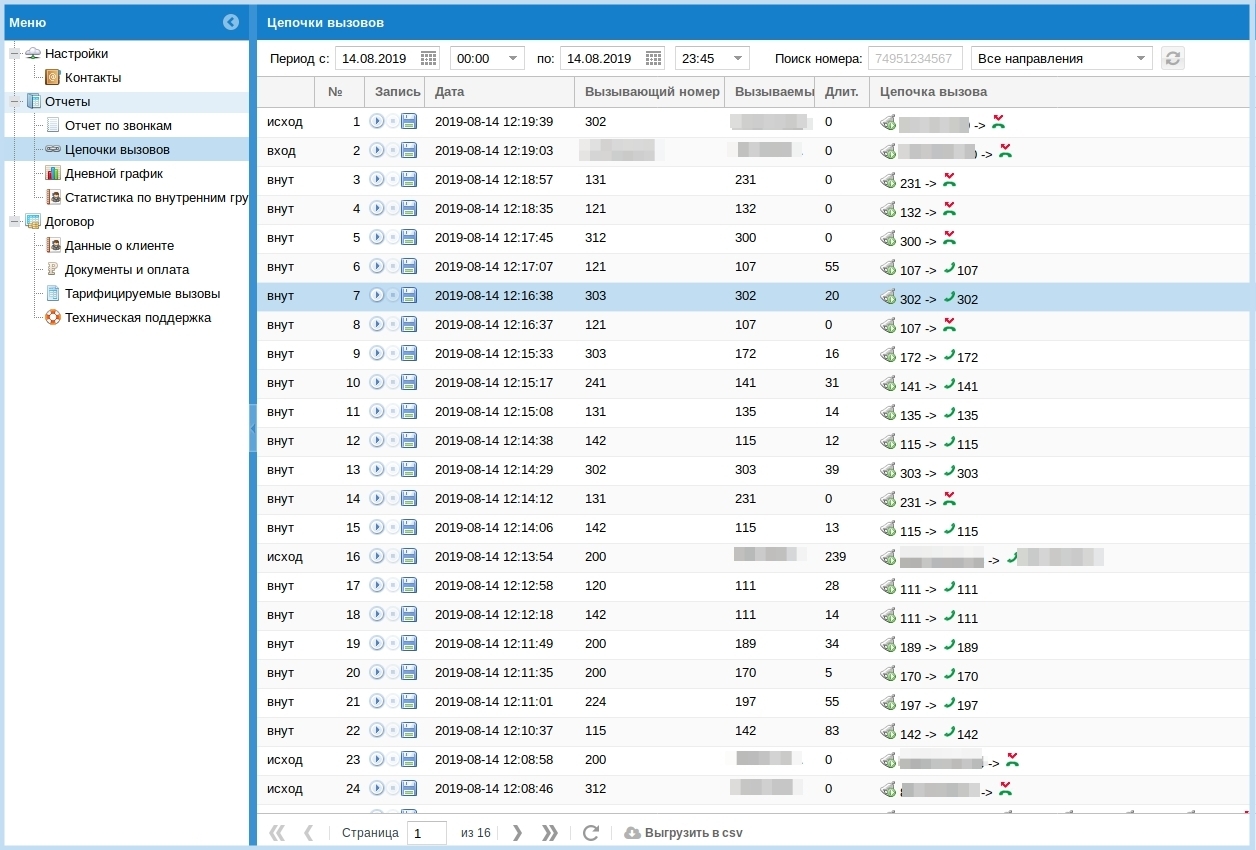Open Данные о клиенте
The height and width of the screenshot is (850, 1256).
click(x=119, y=245)
